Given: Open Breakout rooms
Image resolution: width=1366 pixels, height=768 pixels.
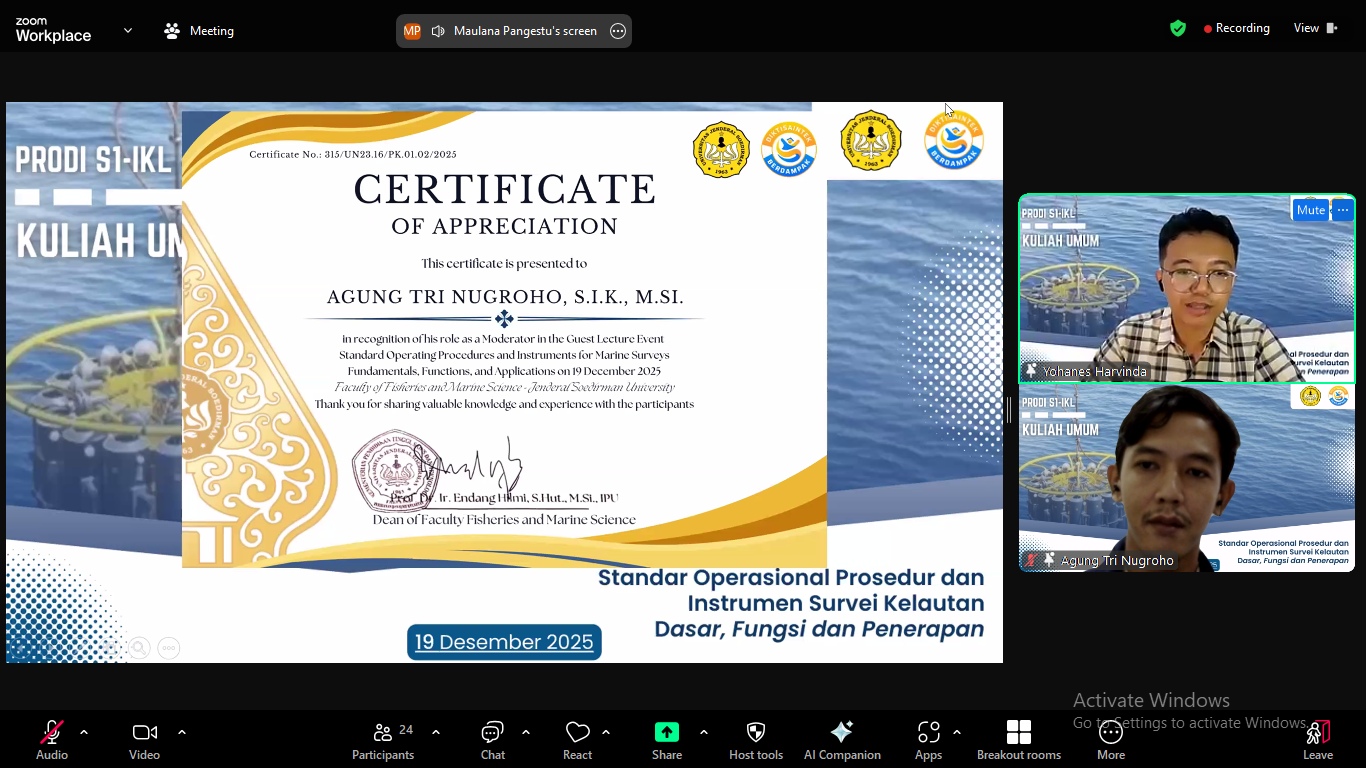Looking at the screenshot, I should (x=1018, y=739).
